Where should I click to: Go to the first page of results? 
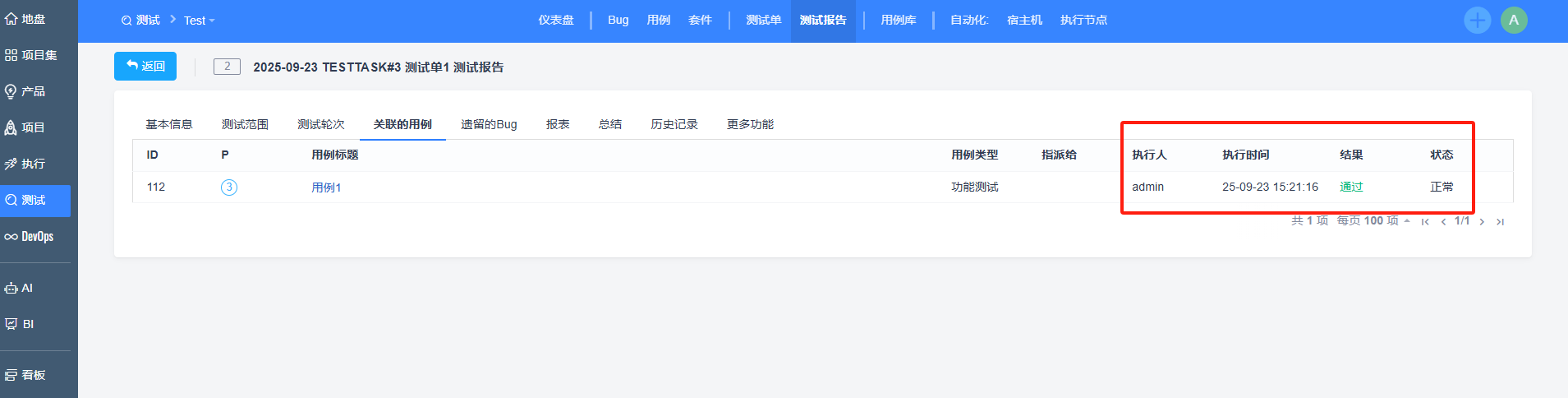pyautogui.click(x=1425, y=221)
